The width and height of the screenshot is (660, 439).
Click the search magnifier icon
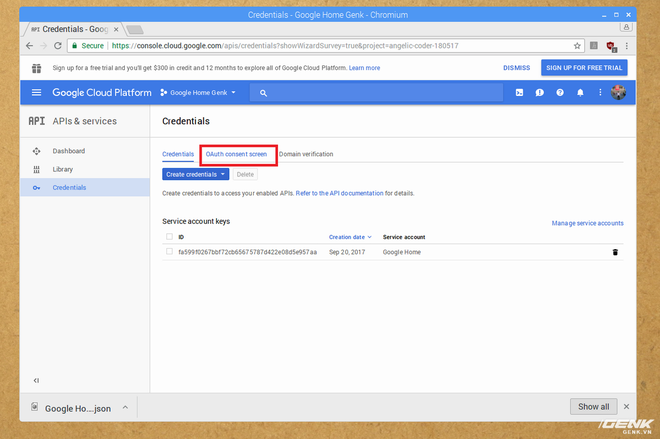(x=263, y=93)
